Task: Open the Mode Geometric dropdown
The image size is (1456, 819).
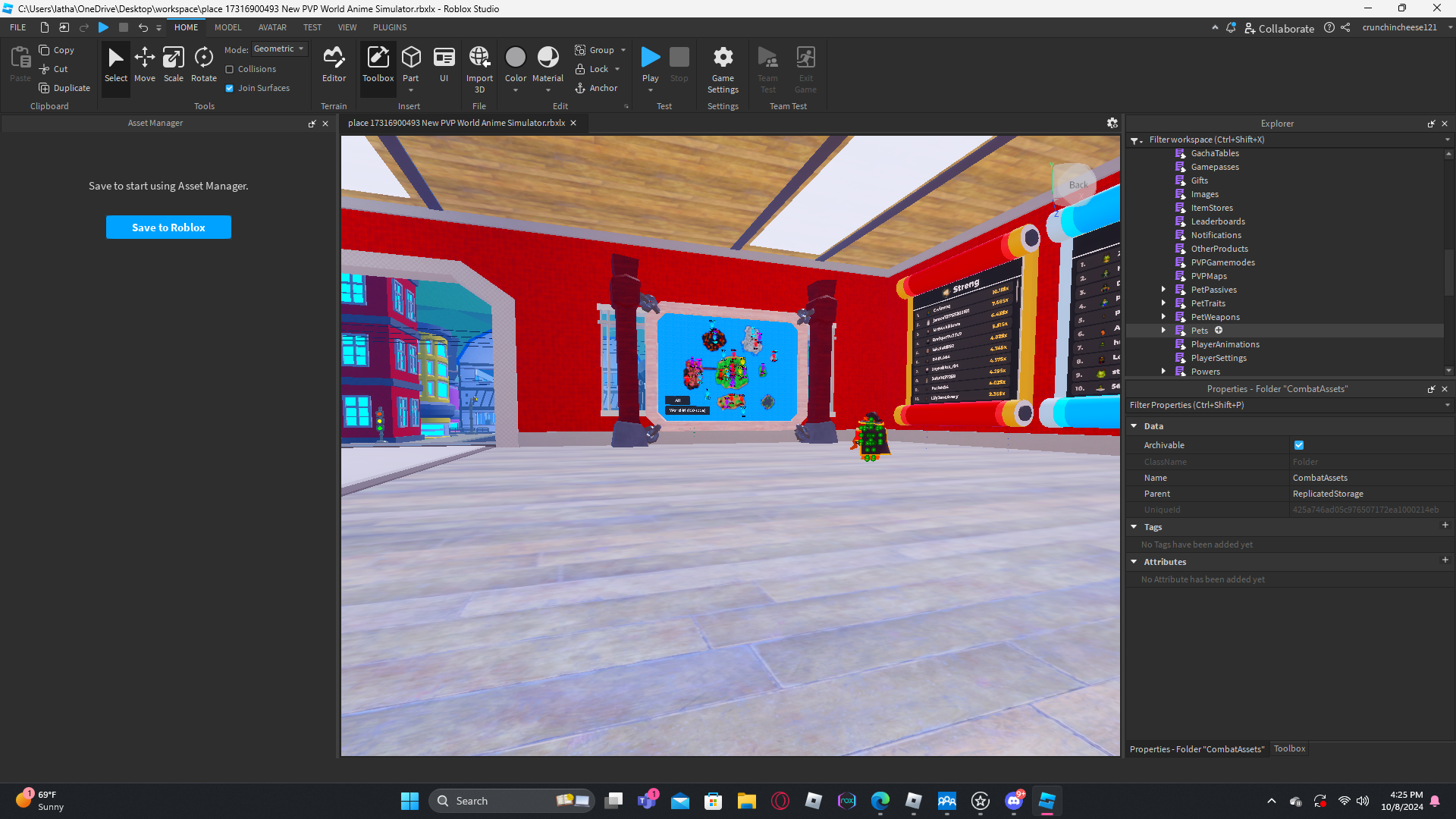Action: [x=279, y=49]
